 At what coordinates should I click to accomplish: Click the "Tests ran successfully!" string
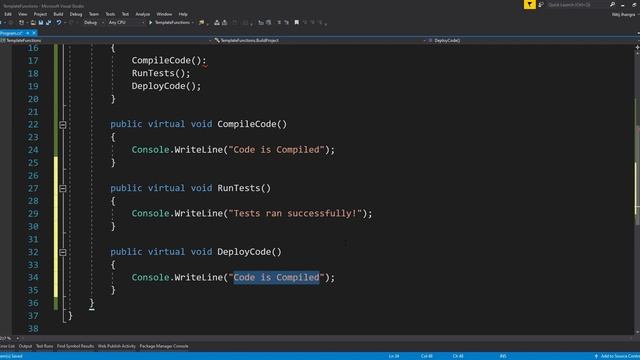point(296,213)
